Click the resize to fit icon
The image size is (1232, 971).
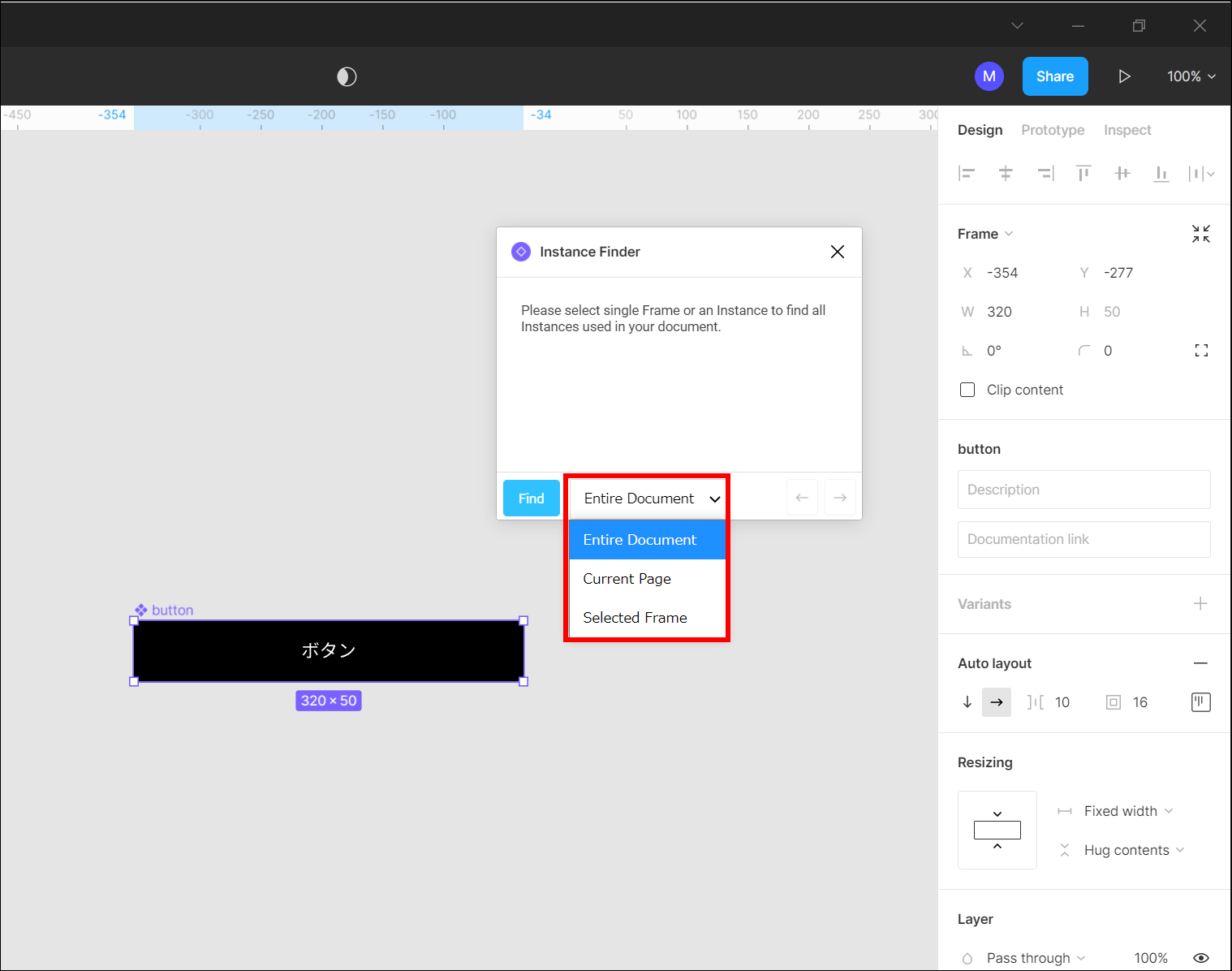[x=1200, y=234]
